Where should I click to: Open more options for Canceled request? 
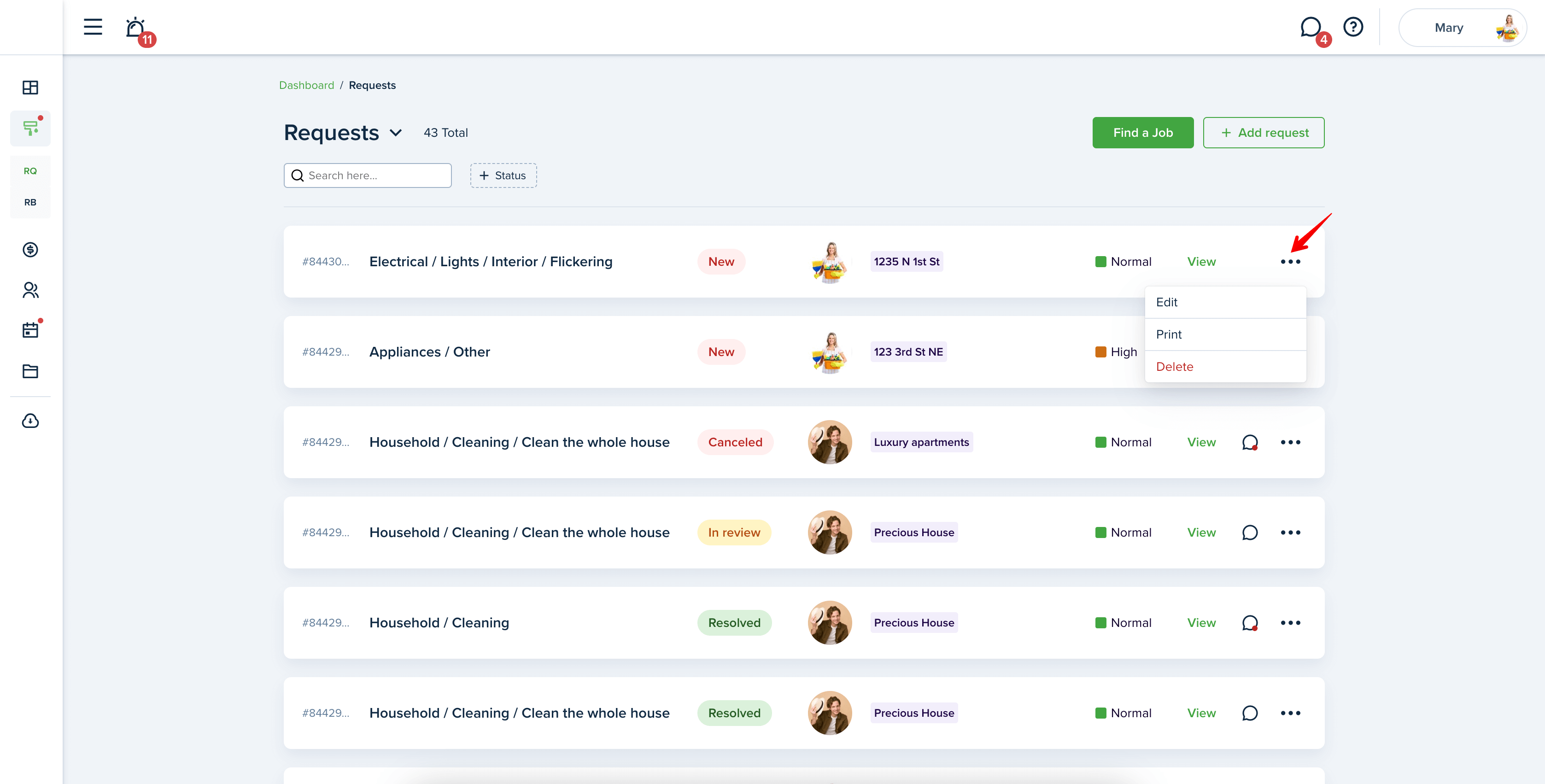pyautogui.click(x=1290, y=442)
